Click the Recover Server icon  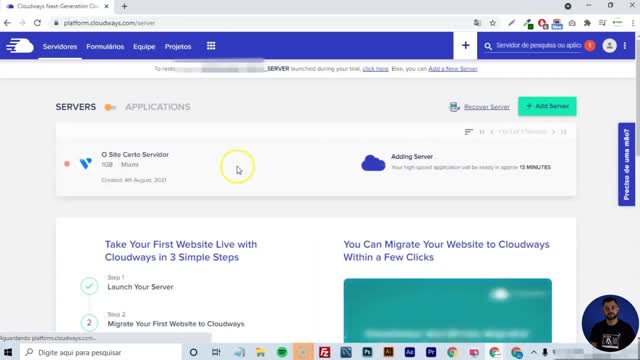pyautogui.click(x=454, y=107)
